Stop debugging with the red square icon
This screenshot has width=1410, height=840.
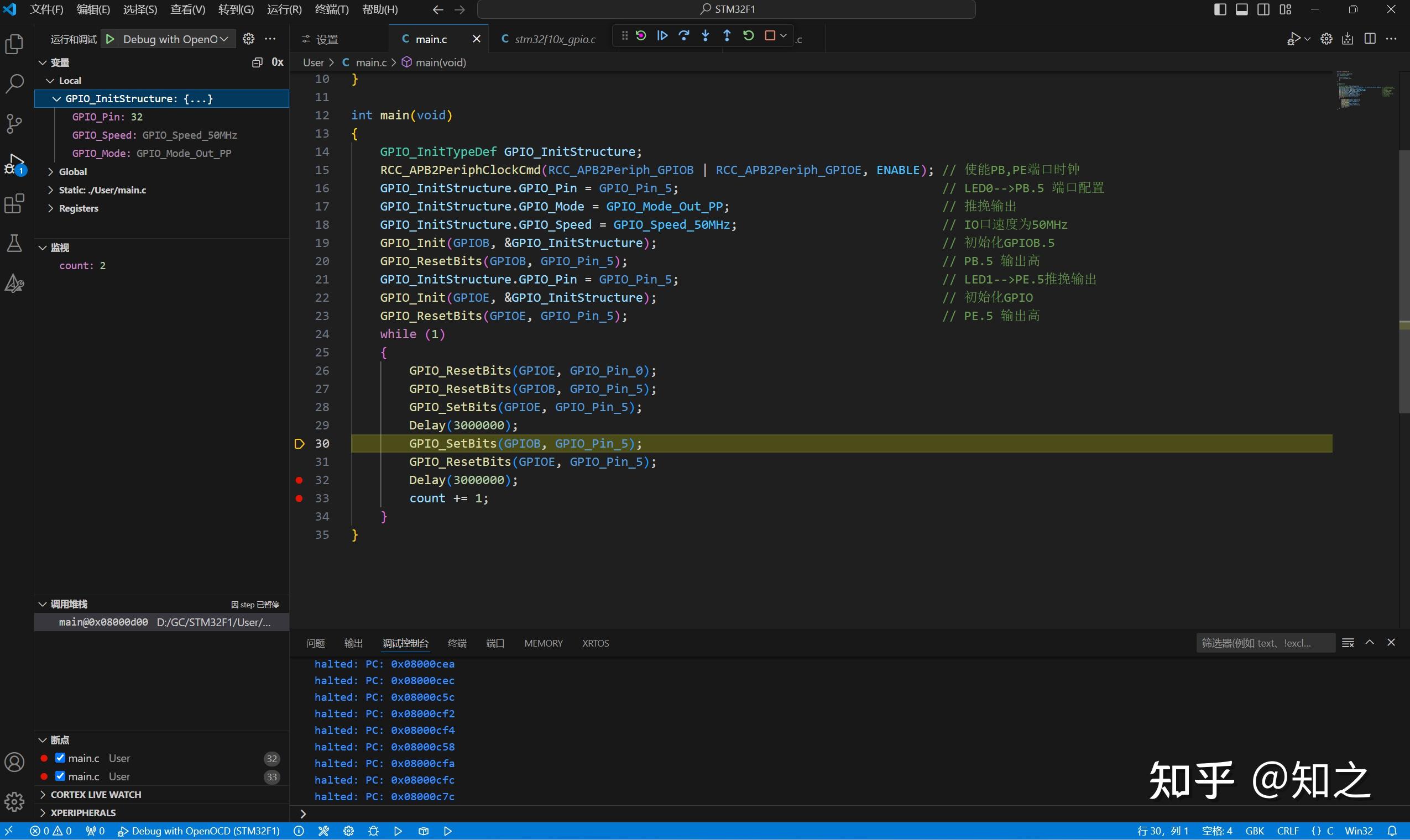pos(770,35)
